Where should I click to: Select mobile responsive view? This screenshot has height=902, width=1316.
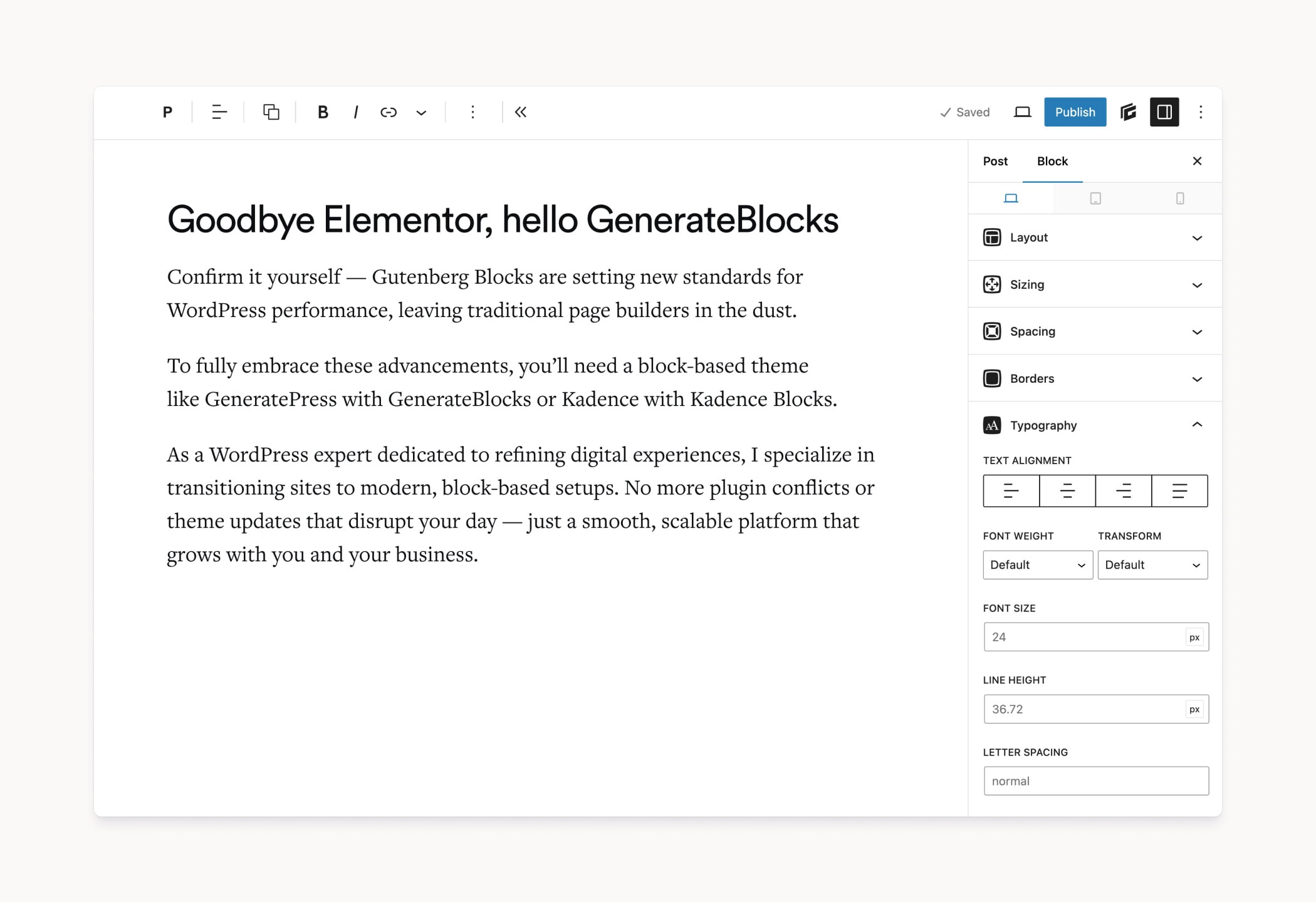1180,199
